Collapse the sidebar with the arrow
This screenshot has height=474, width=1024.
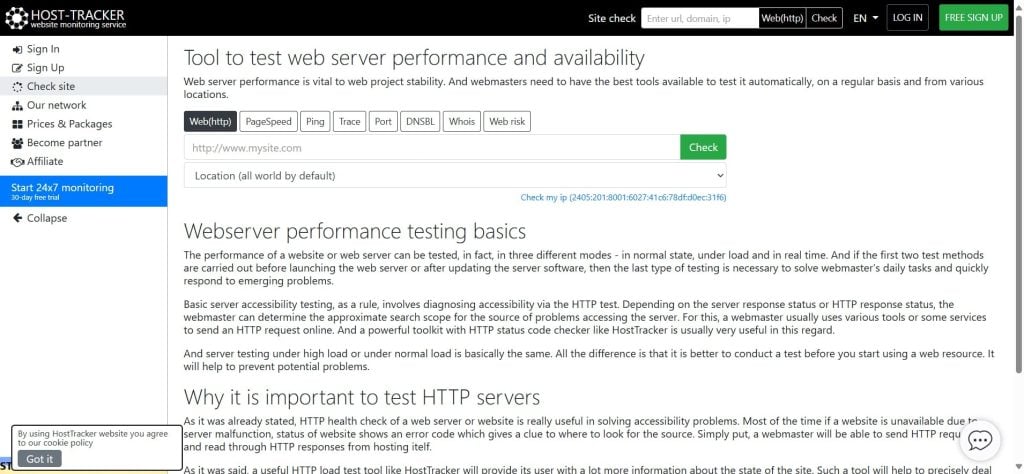tap(17, 218)
